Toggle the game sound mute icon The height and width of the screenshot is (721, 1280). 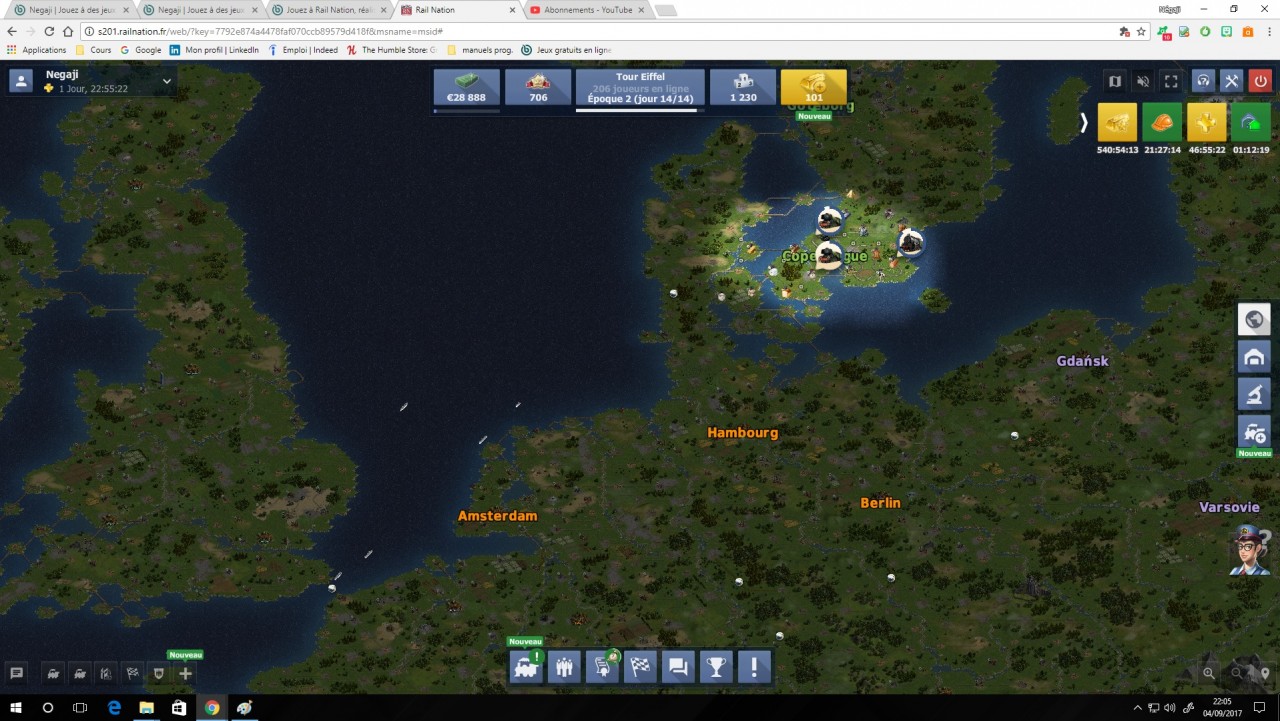tap(1143, 81)
